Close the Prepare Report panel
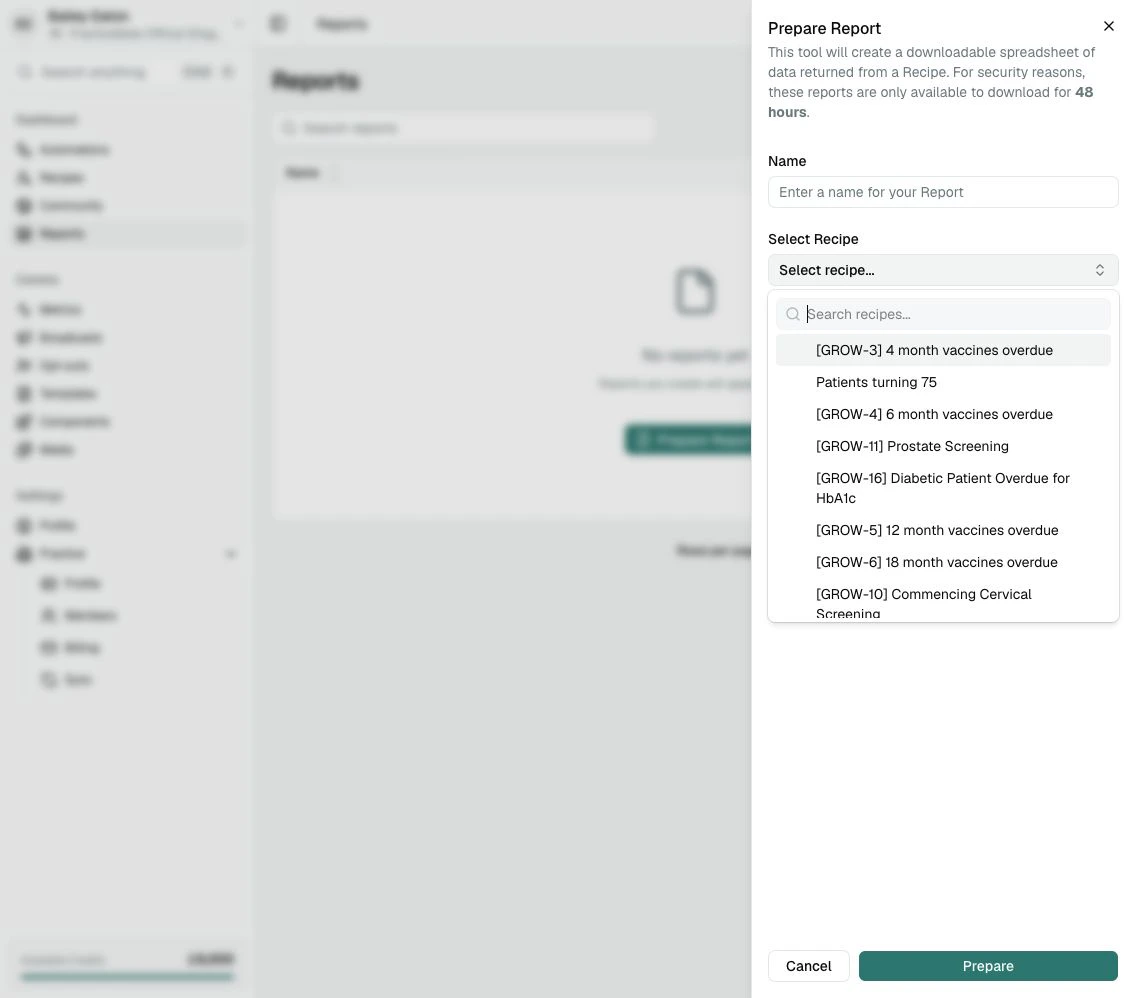 coord(1108,26)
